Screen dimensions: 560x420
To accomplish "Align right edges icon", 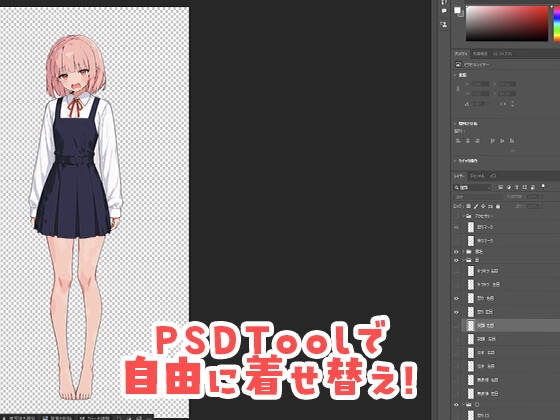I will 477,141.
